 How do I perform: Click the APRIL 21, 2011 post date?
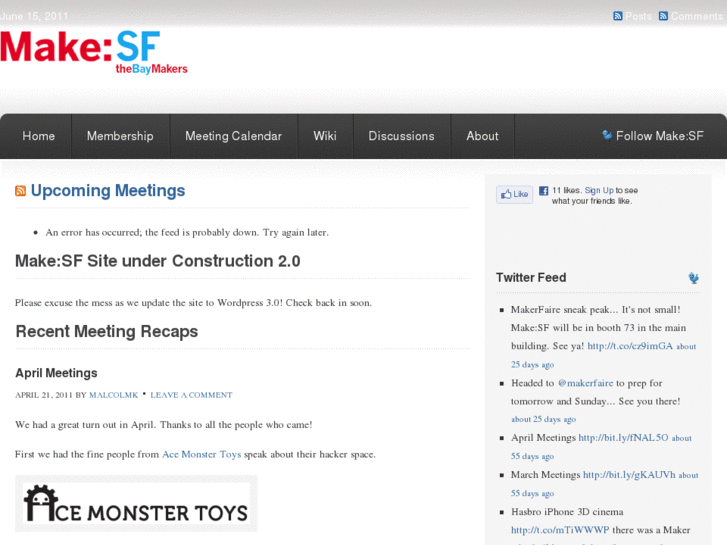pyautogui.click(x=44, y=395)
